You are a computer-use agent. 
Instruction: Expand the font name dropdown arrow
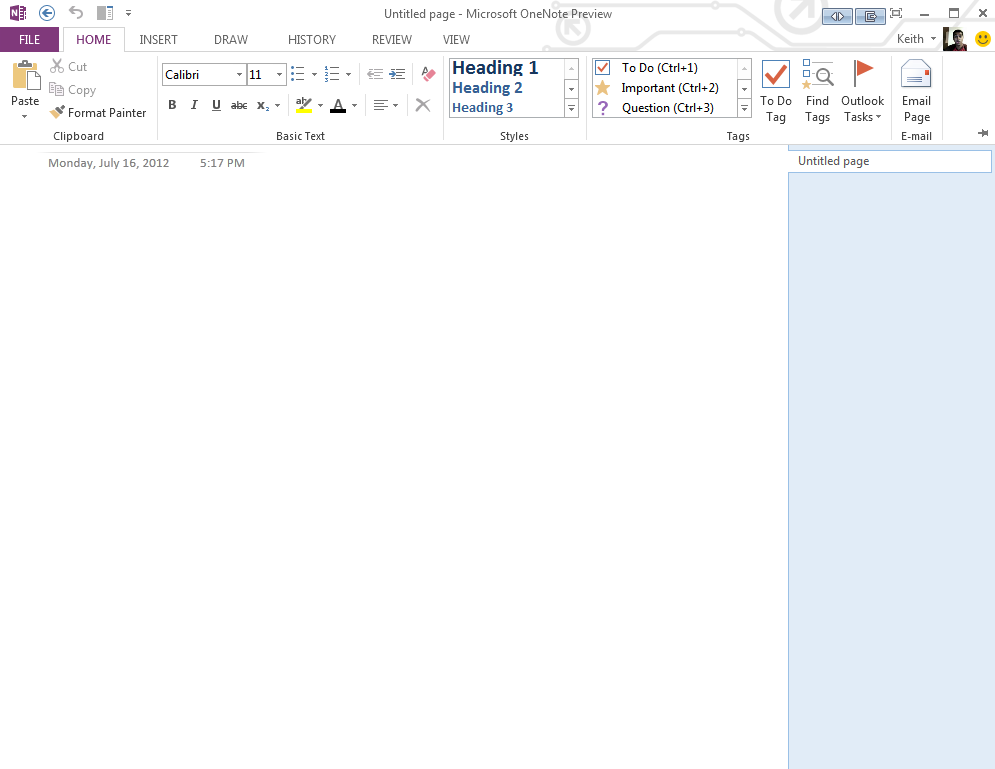239,75
